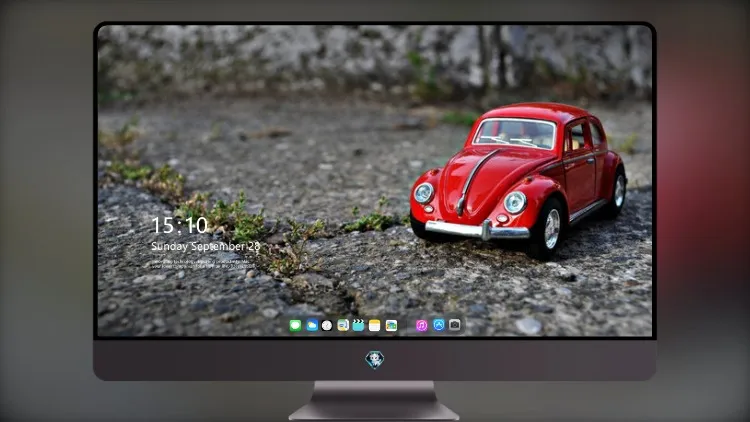Launch the pink iTunes music app
This screenshot has width=750, height=422.
coord(421,325)
